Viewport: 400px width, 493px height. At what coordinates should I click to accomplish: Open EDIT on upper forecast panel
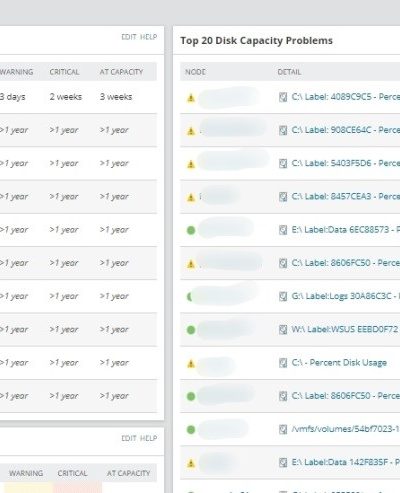click(x=129, y=37)
